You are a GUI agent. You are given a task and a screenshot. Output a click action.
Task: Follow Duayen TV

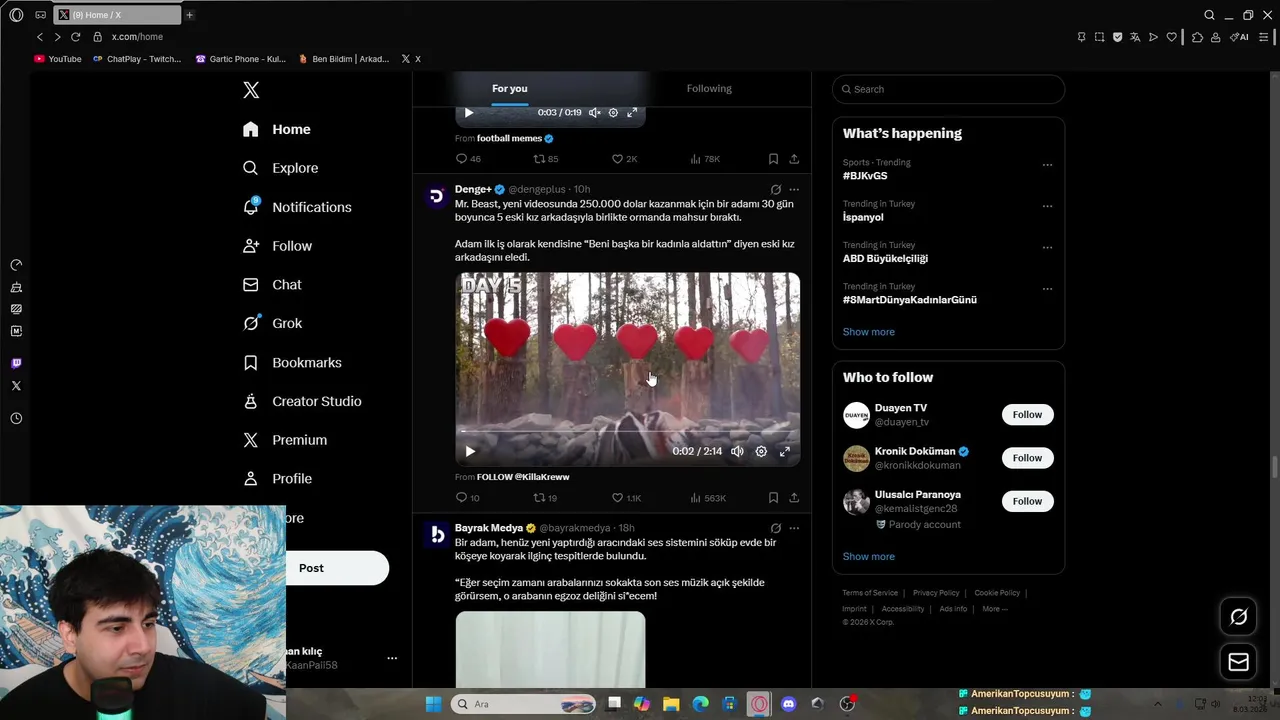(1027, 415)
